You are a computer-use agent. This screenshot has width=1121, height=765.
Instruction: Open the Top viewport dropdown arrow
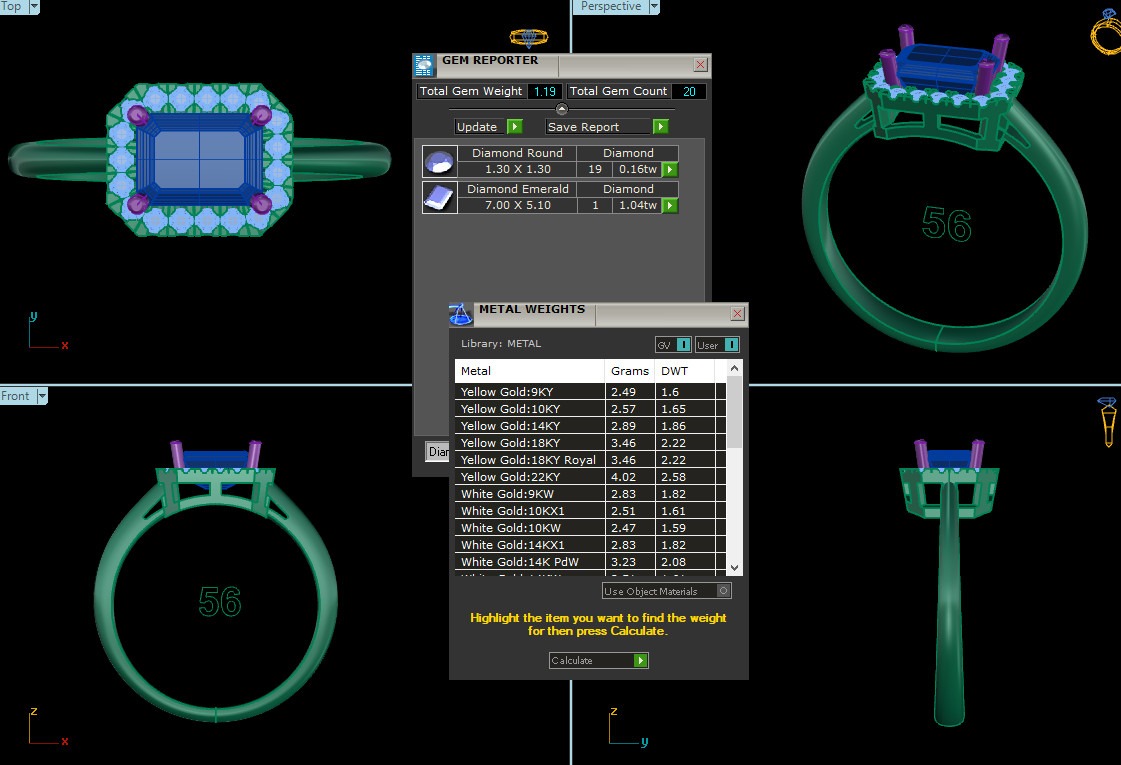[34, 7]
